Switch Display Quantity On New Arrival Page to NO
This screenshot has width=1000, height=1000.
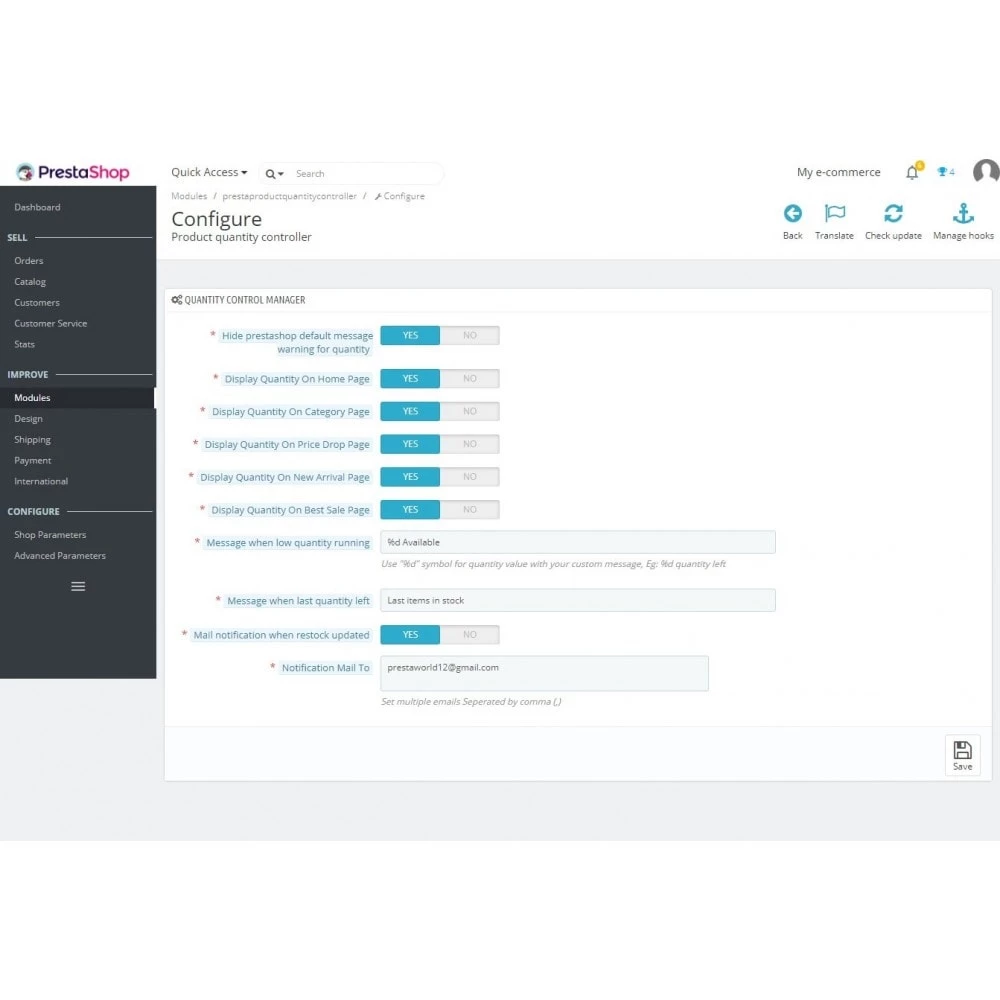(469, 476)
